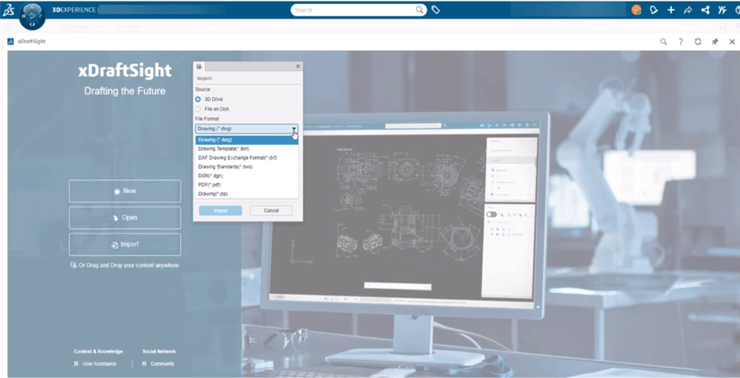Open the 3DEXPERIENCE compass
740x378 pixels.
coord(33,16)
